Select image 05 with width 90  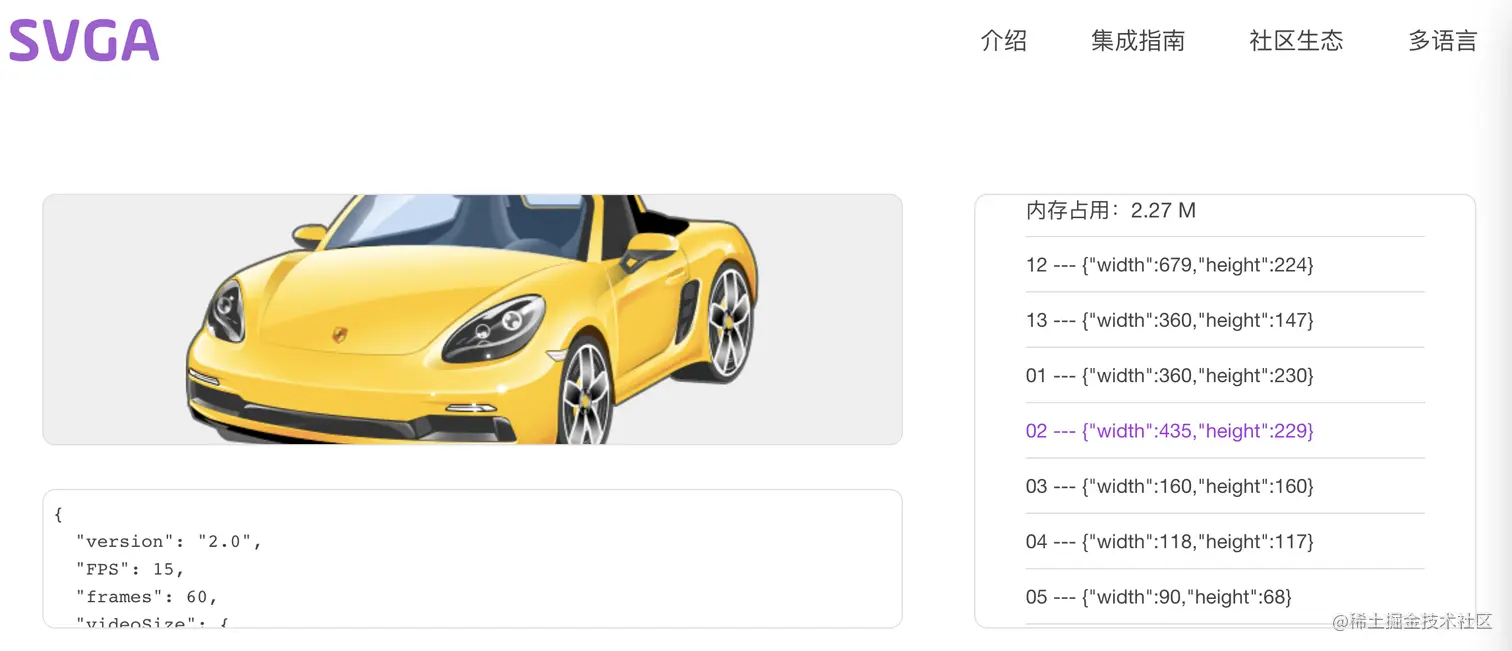click(x=1225, y=597)
